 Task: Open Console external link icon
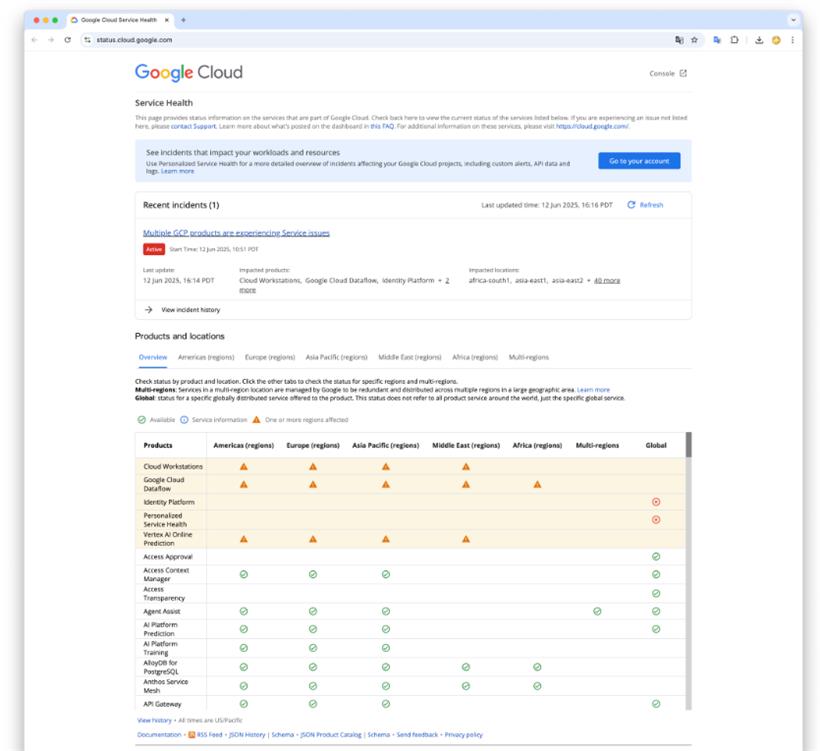click(x=683, y=73)
